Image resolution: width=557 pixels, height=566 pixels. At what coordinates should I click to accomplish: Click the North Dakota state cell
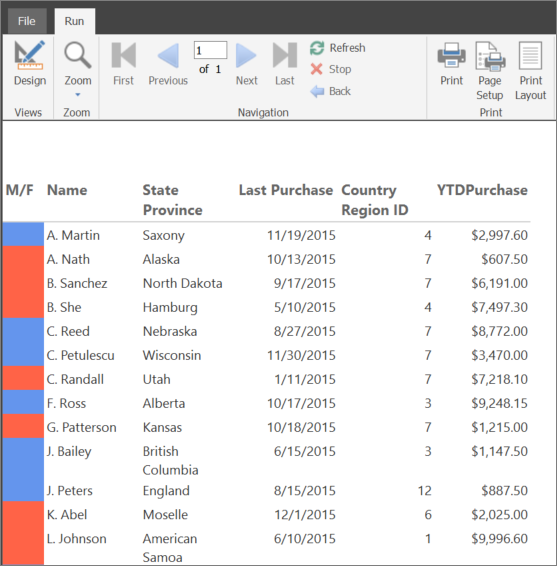[183, 283]
